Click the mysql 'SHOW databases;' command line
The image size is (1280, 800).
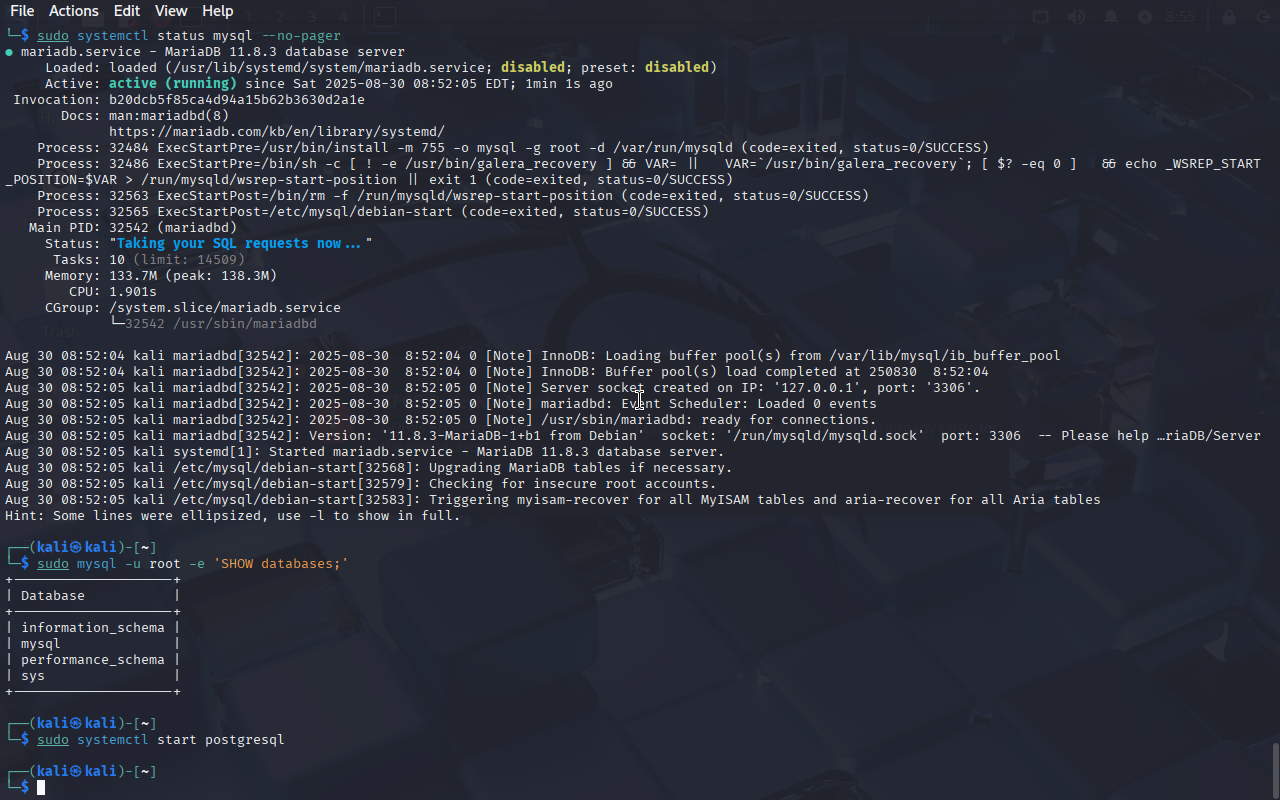click(193, 564)
